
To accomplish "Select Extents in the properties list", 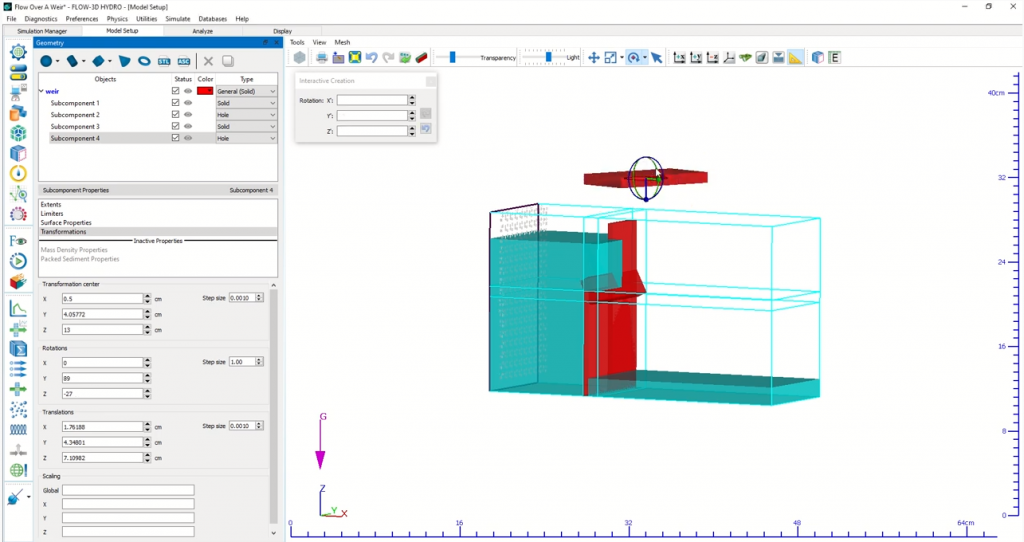I will pyautogui.click(x=51, y=205).
